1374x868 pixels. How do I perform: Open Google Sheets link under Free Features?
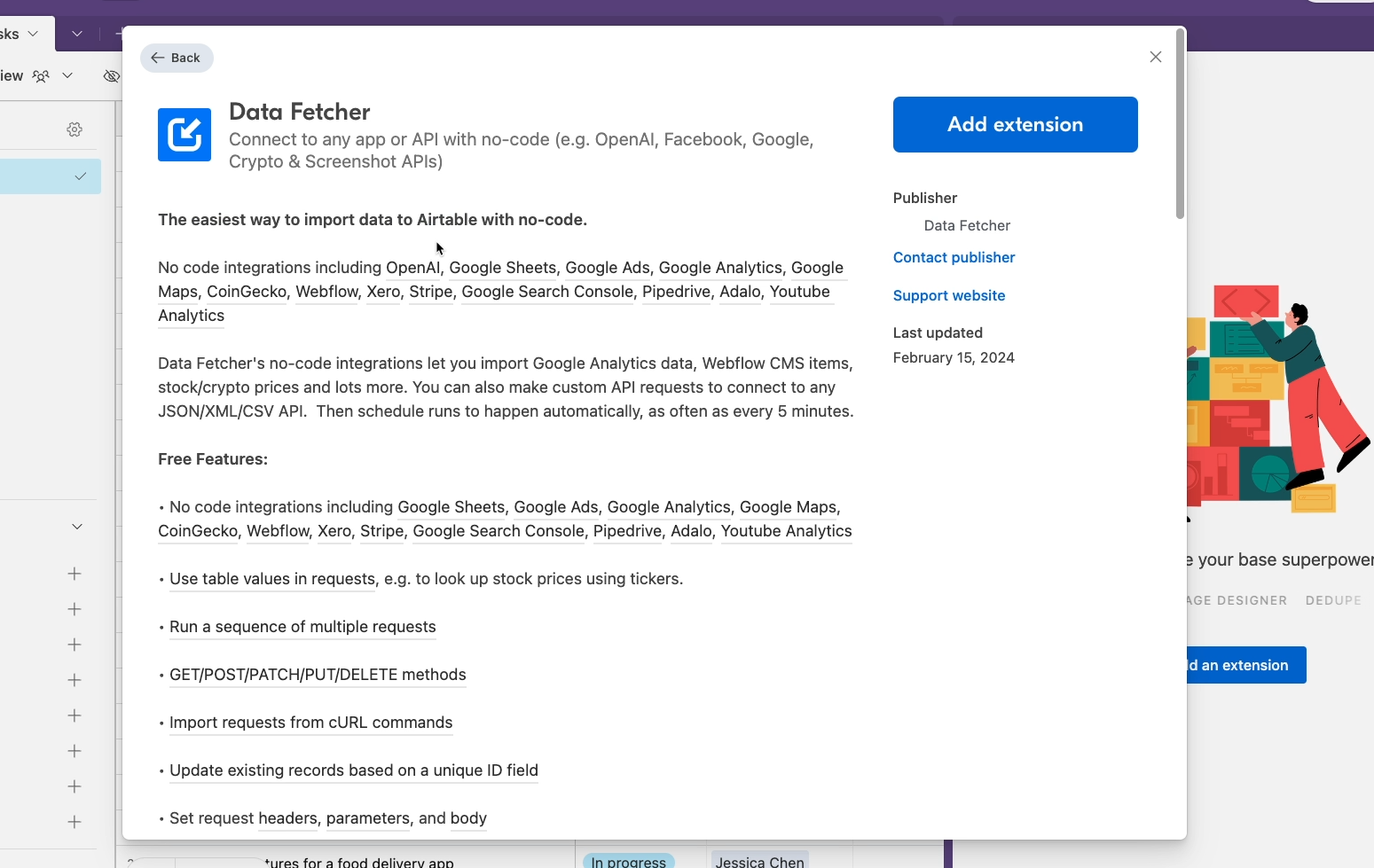[451, 507]
